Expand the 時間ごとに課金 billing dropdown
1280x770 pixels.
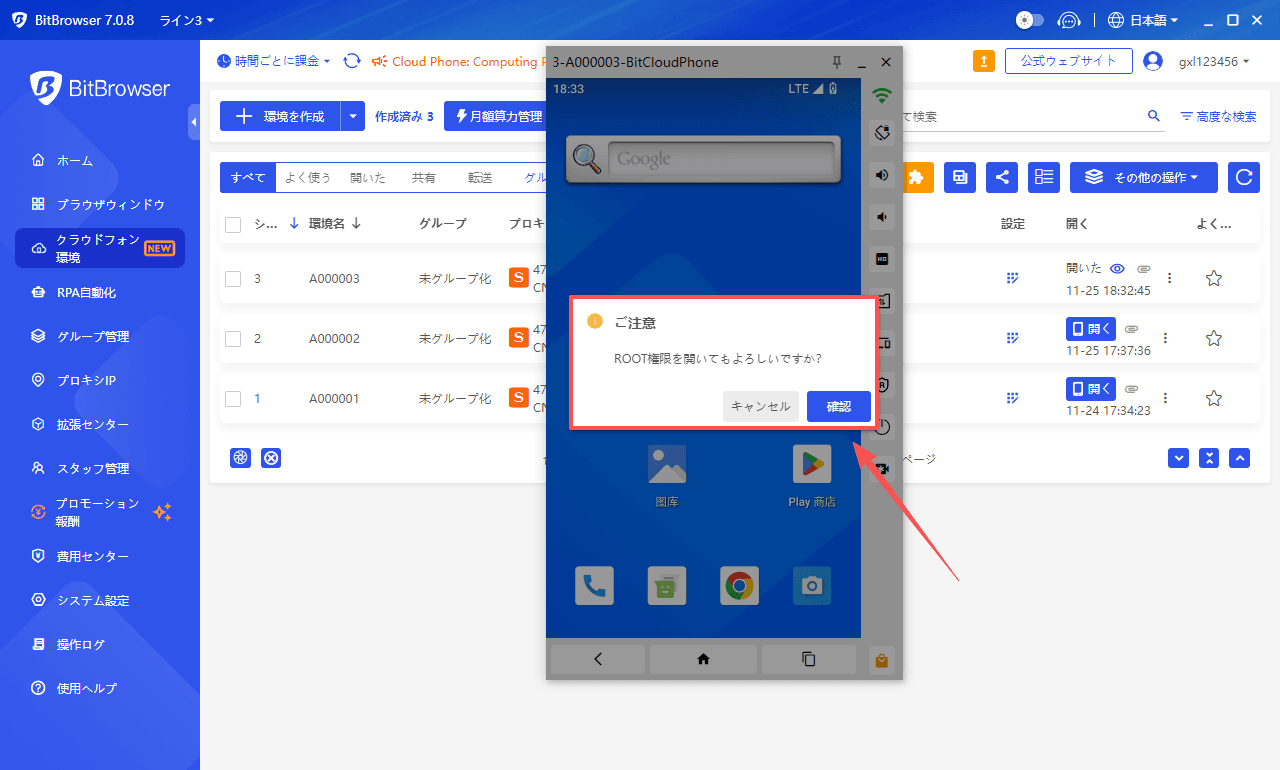click(274, 61)
